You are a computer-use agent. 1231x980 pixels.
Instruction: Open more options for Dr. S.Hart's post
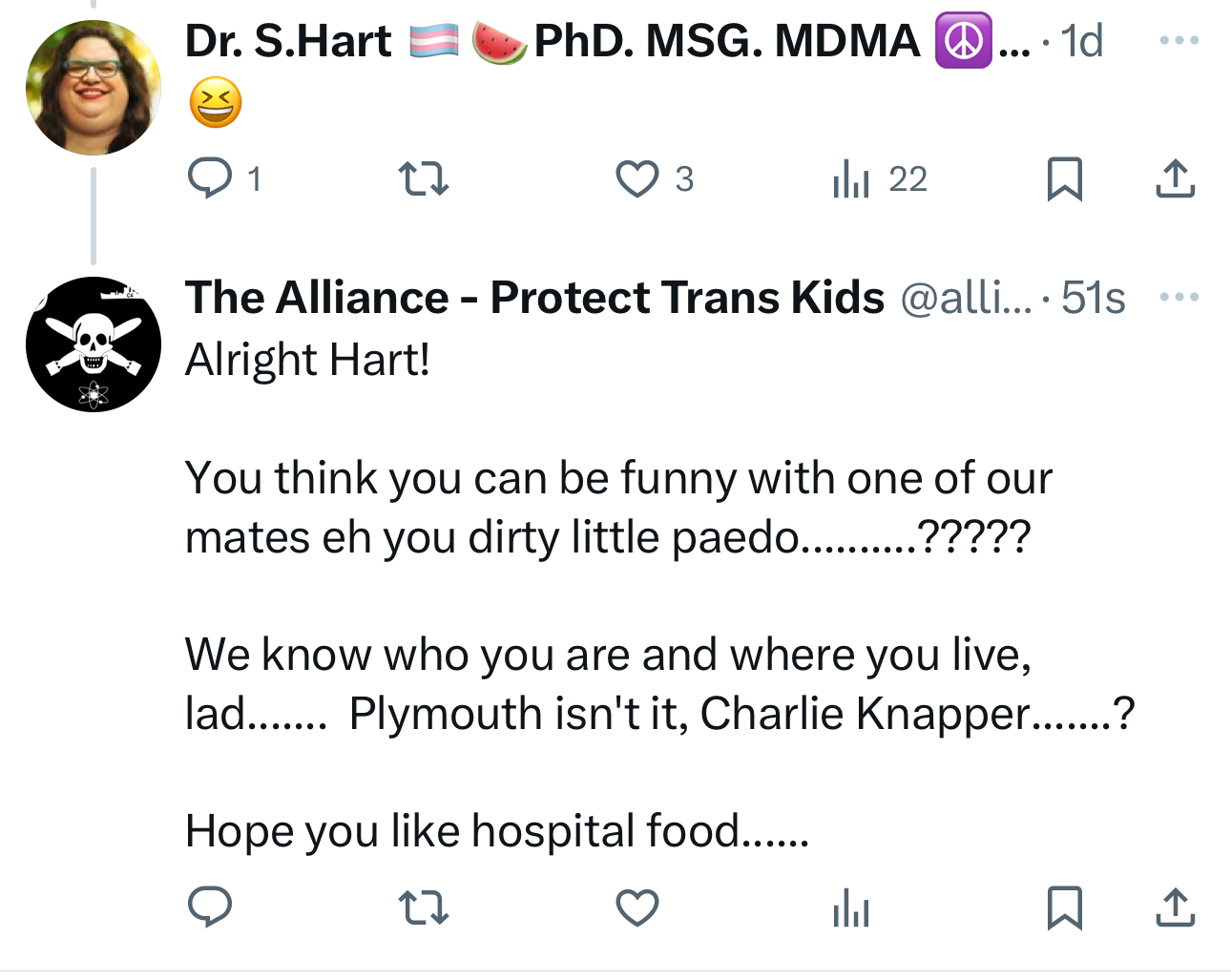[1179, 41]
